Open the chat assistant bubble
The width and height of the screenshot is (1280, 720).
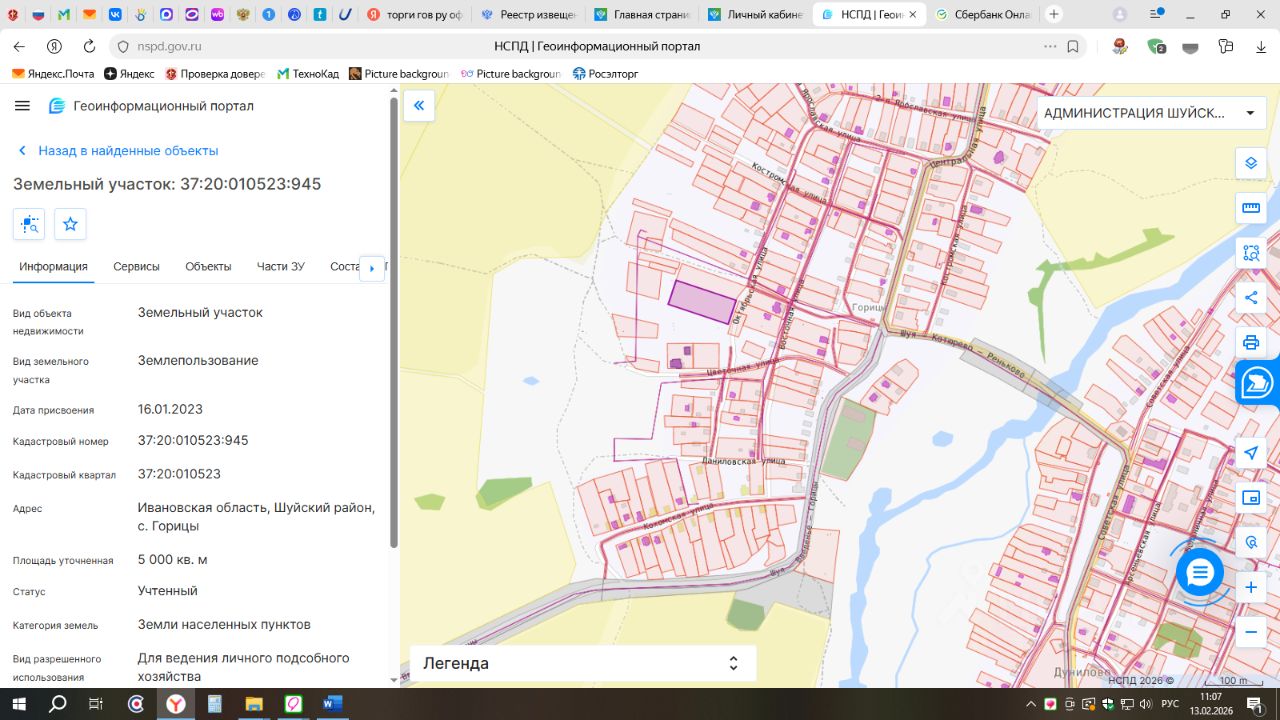pyautogui.click(x=1200, y=572)
